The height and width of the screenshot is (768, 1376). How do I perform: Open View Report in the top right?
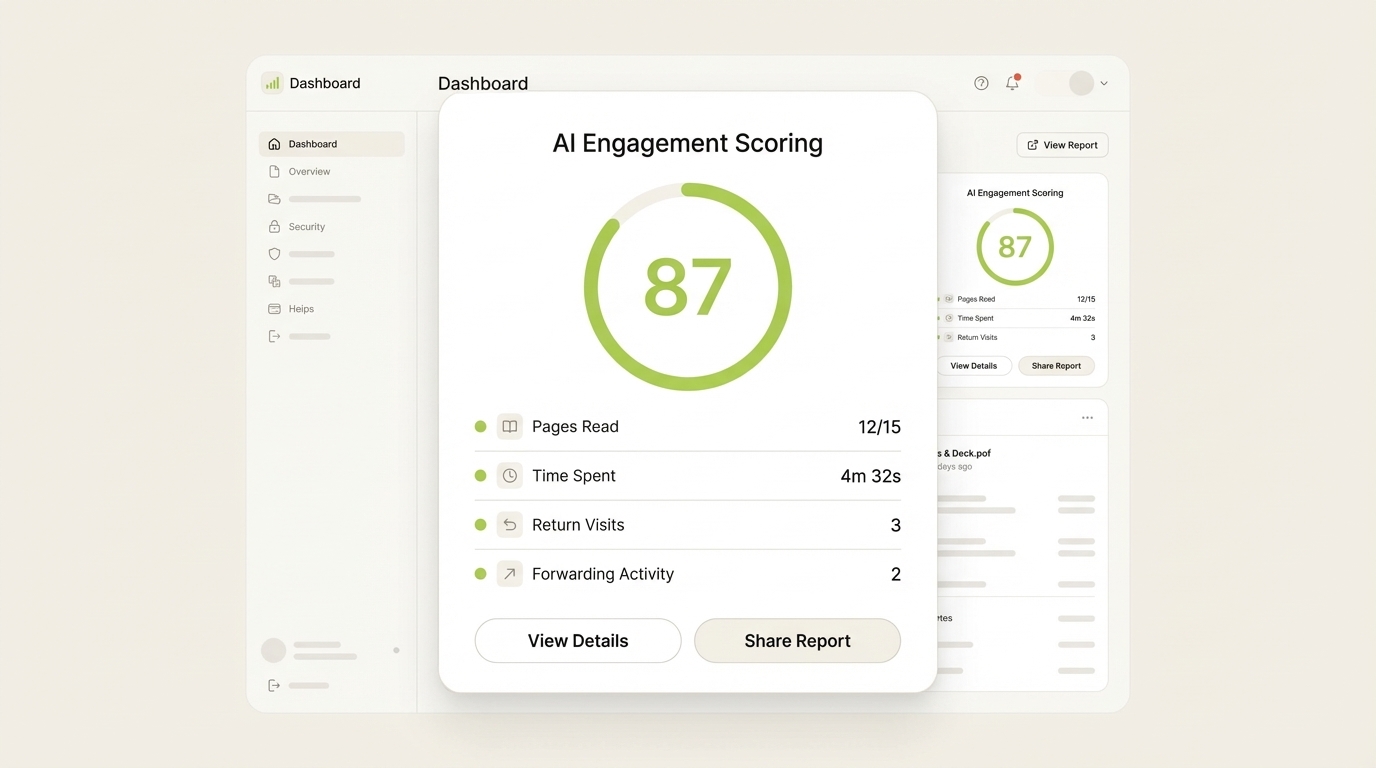[1062, 144]
